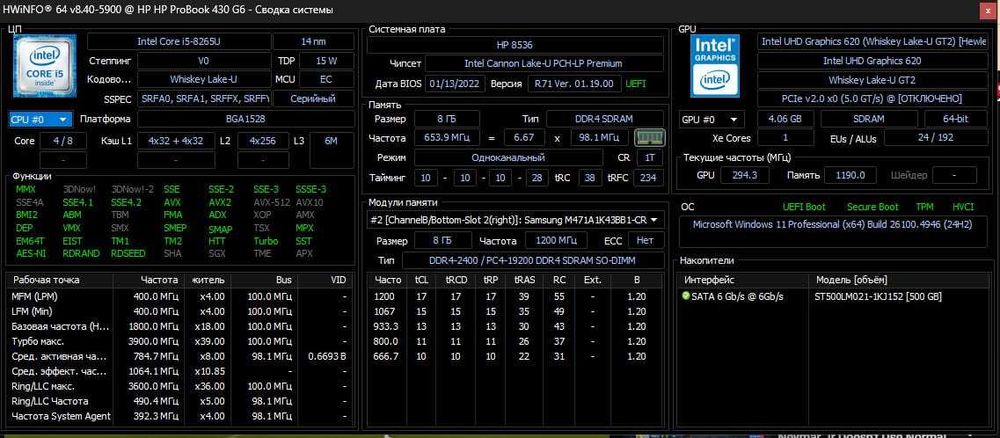Click the Одноканальный memory mode field
This screenshot has width=1000, height=438.
pyautogui.click(x=508, y=157)
